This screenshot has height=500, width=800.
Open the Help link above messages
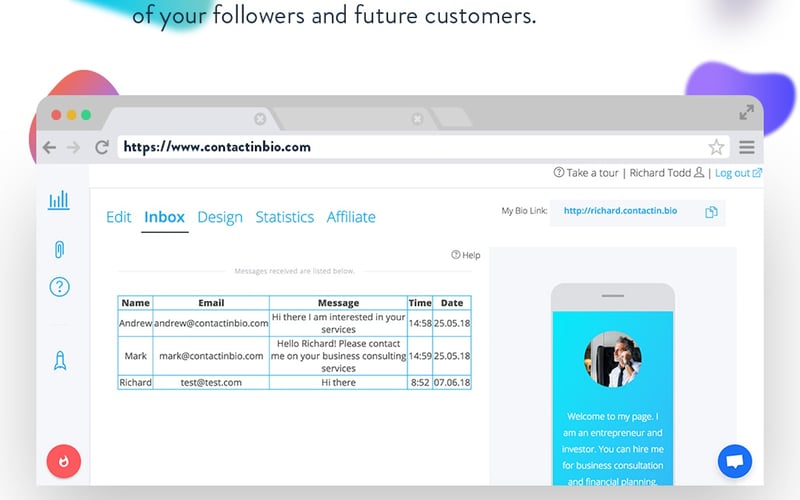[466, 255]
